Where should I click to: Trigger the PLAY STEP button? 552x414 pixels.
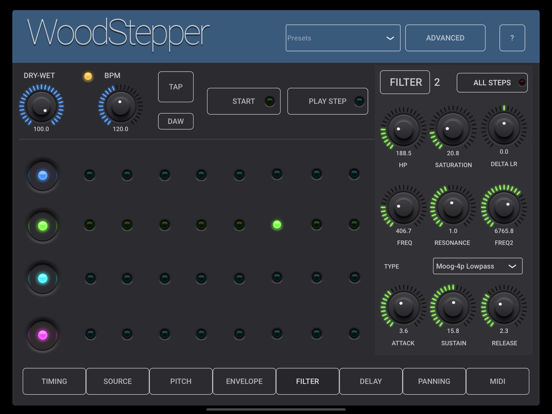(x=328, y=101)
